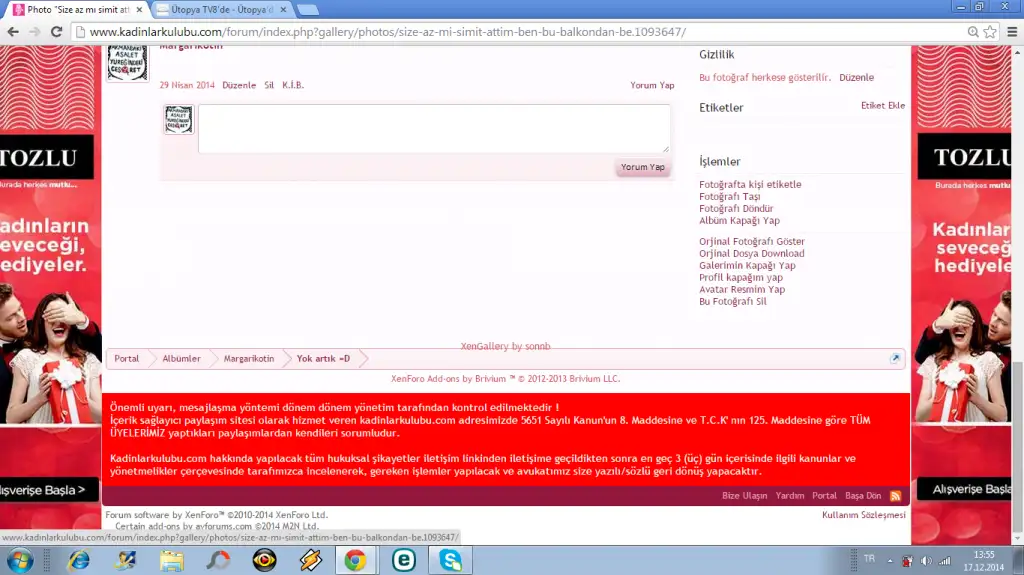Click the 29 Nisan 2014 date link

point(187,85)
